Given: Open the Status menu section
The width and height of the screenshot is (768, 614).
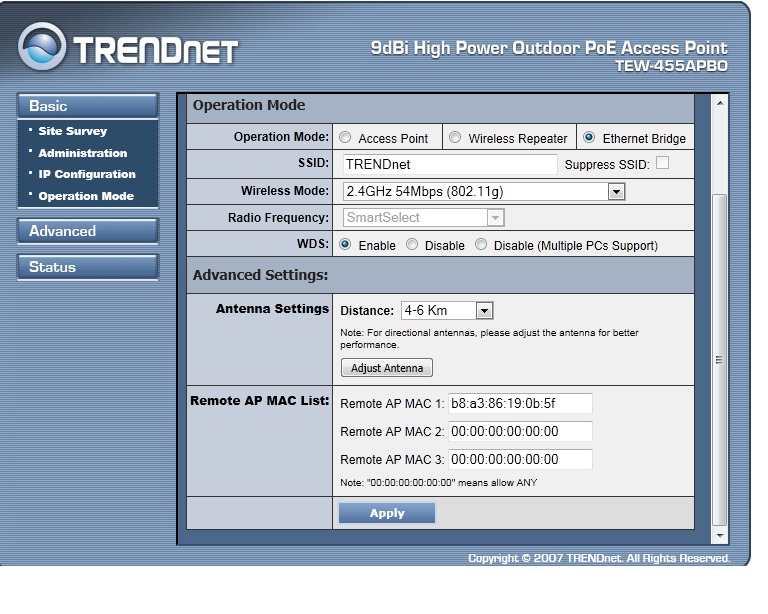Looking at the screenshot, I should click(88, 267).
